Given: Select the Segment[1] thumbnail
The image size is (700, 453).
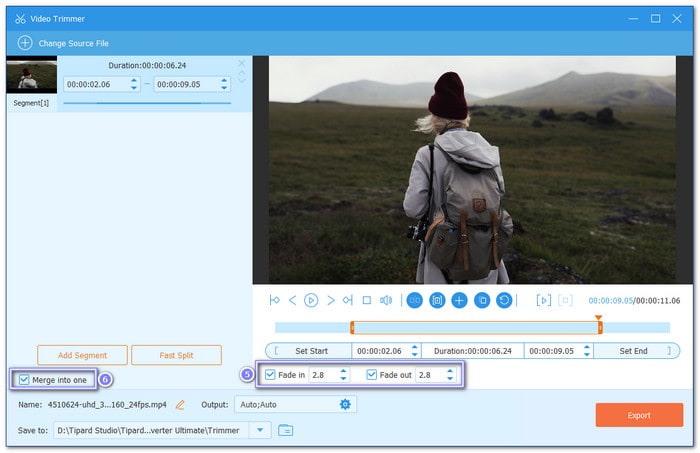Looking at the screenshot, I should tap(32, 77).
